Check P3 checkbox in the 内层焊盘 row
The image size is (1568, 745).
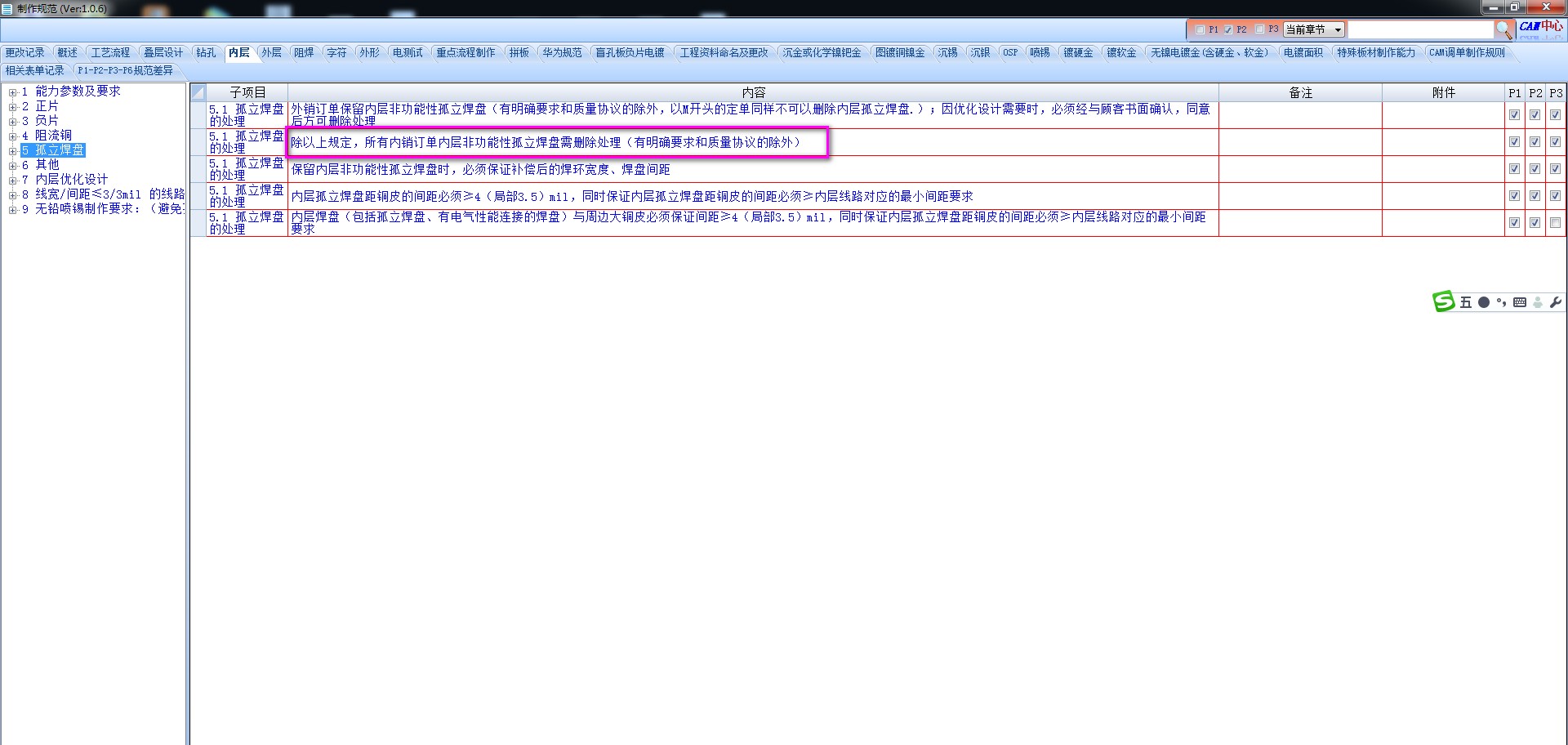[1556, 223]
